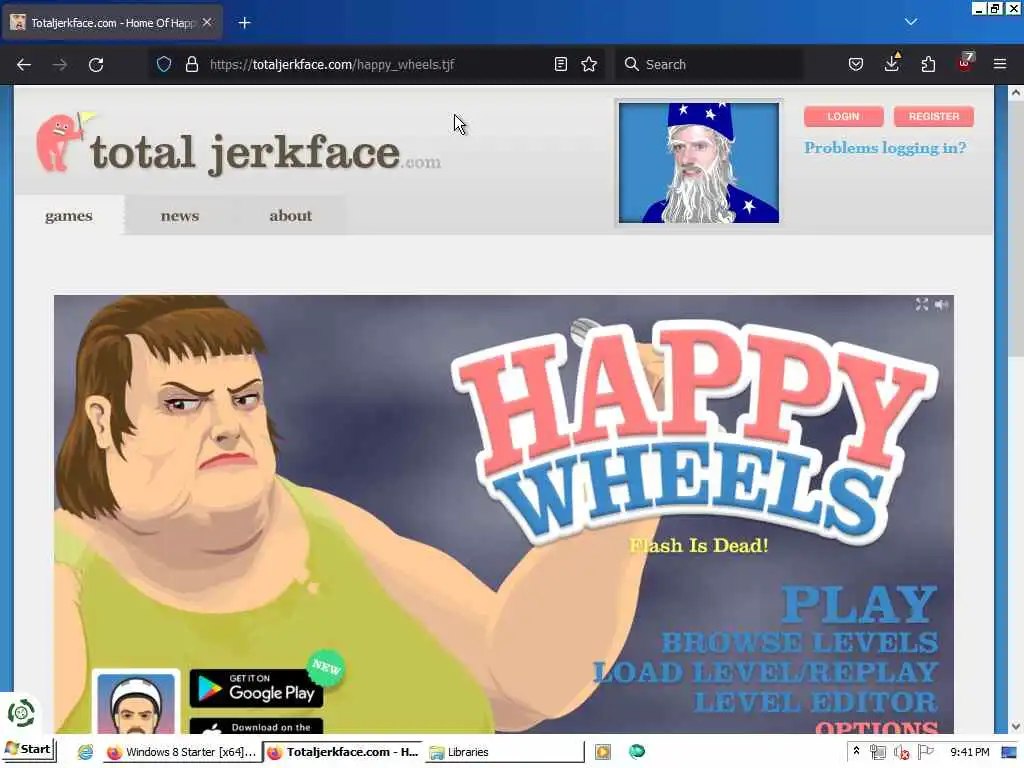This screenshot has width=1024, height=768.
Task: Select the news tab
Action: pyautogui.click(x=180, y=216)
